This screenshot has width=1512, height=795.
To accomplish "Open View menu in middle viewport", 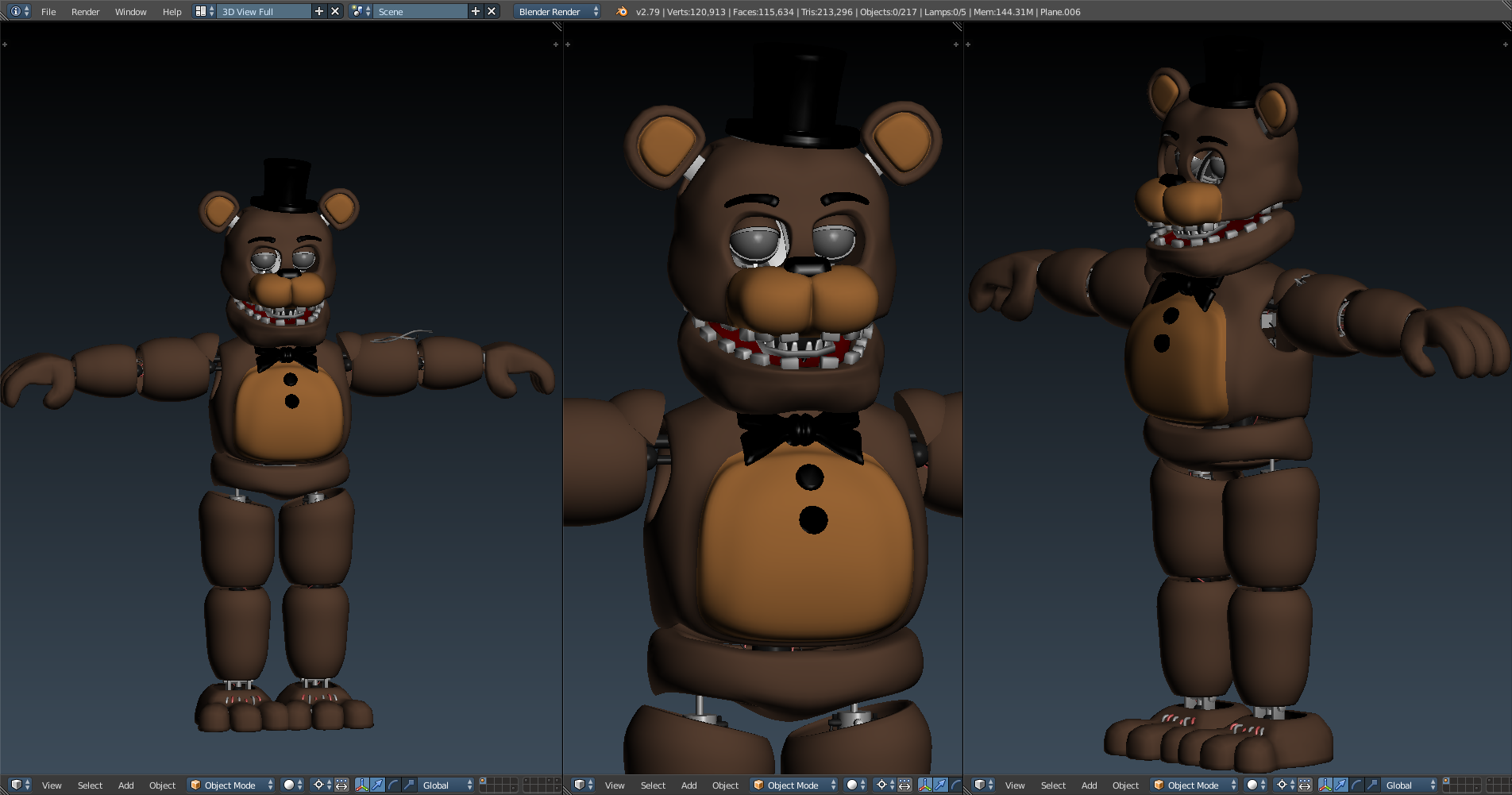I will point(615,785).
